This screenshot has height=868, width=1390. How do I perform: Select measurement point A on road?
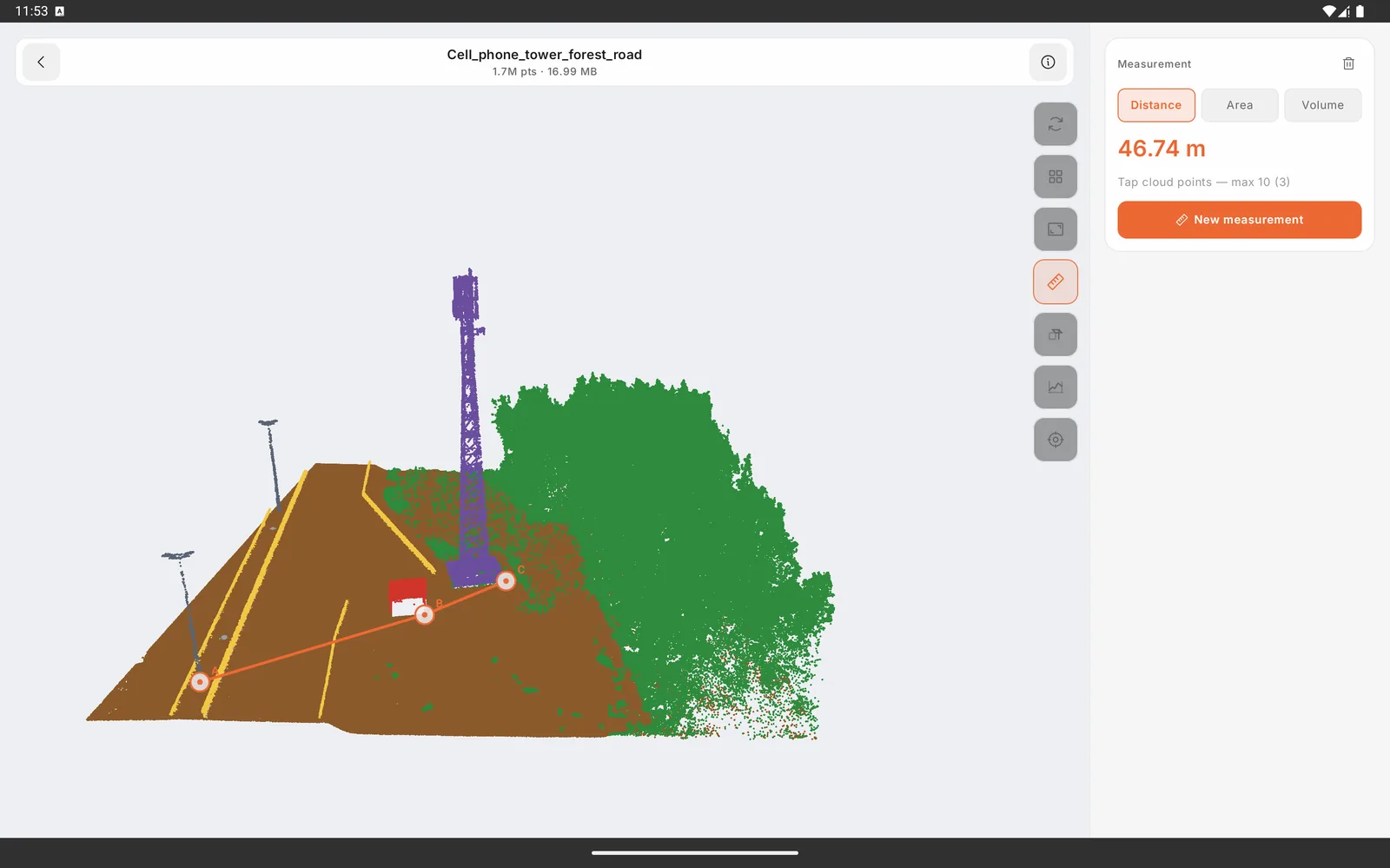[x=200, y=682]
